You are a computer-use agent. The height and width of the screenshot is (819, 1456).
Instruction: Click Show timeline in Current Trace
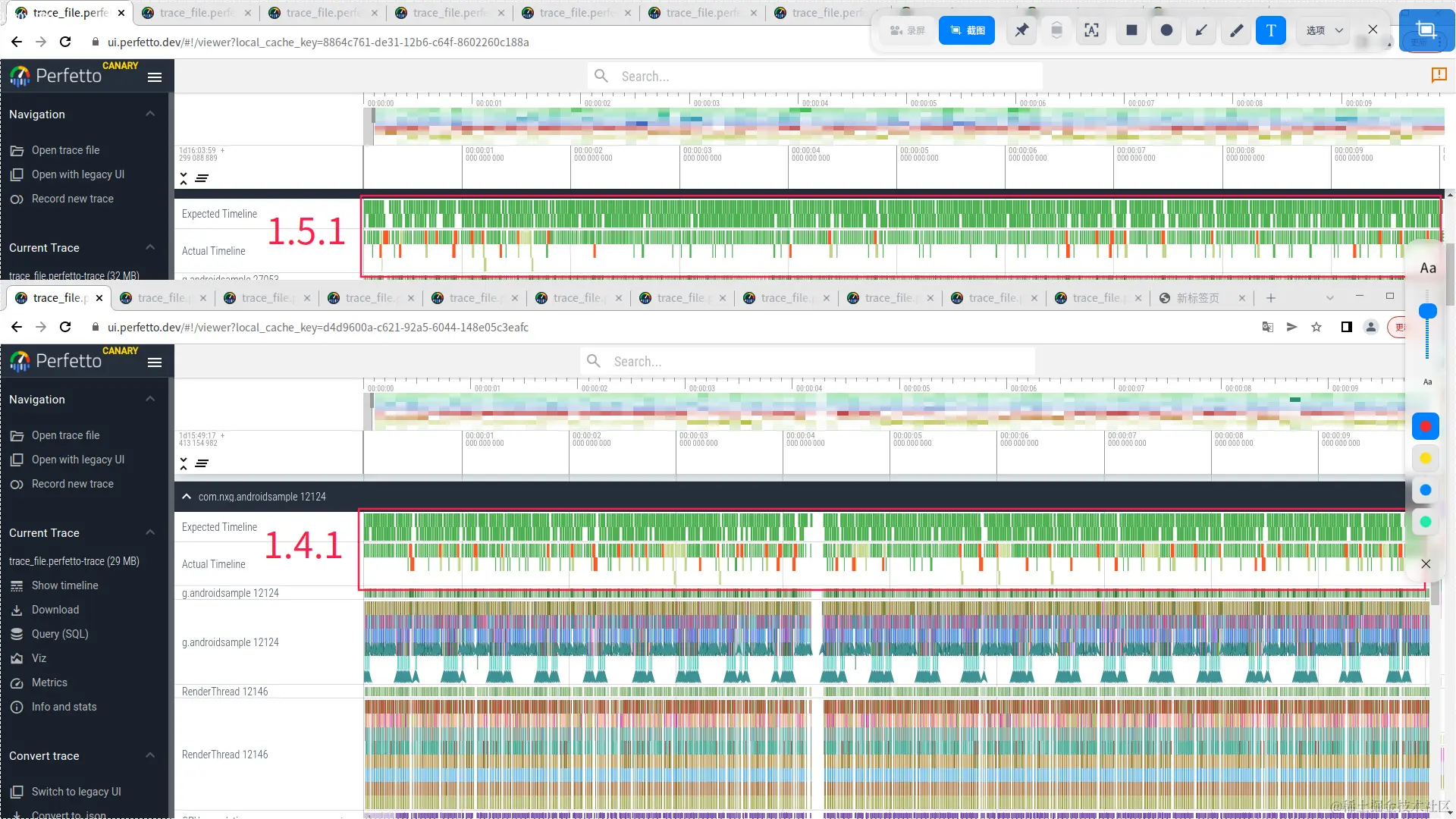(64, 585)
